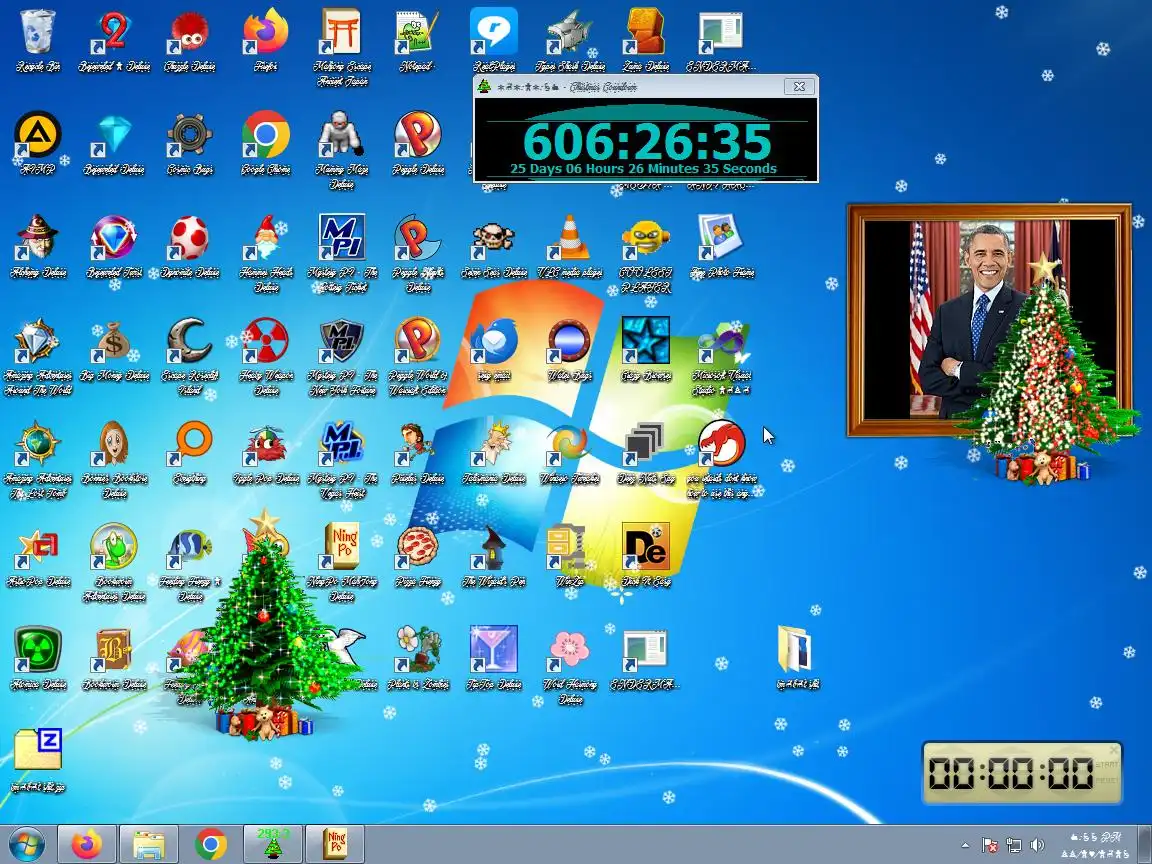Open the AIMP player shortcut

click(x=38, y=143)
